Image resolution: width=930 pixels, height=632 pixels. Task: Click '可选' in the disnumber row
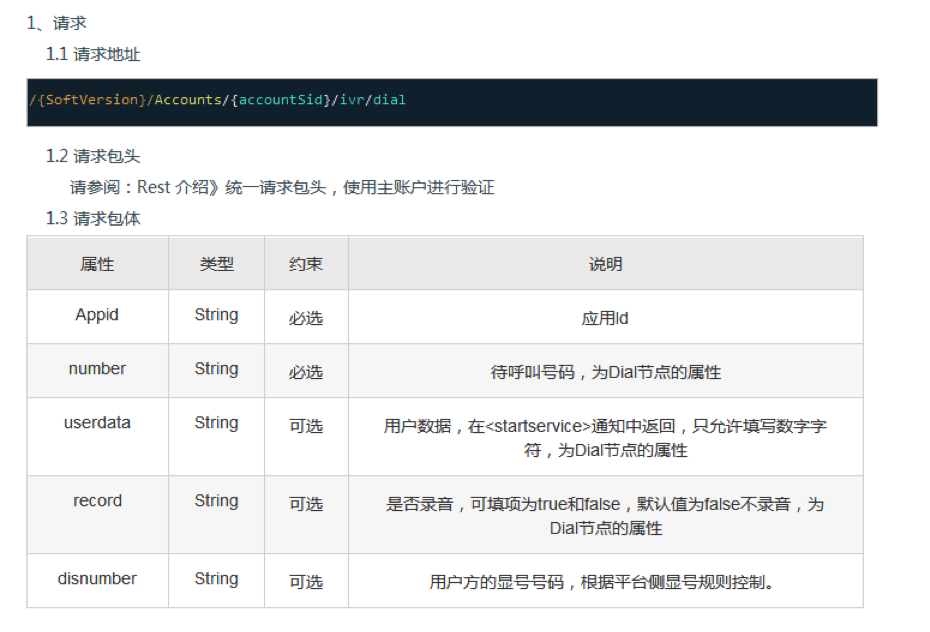(306, 582)
